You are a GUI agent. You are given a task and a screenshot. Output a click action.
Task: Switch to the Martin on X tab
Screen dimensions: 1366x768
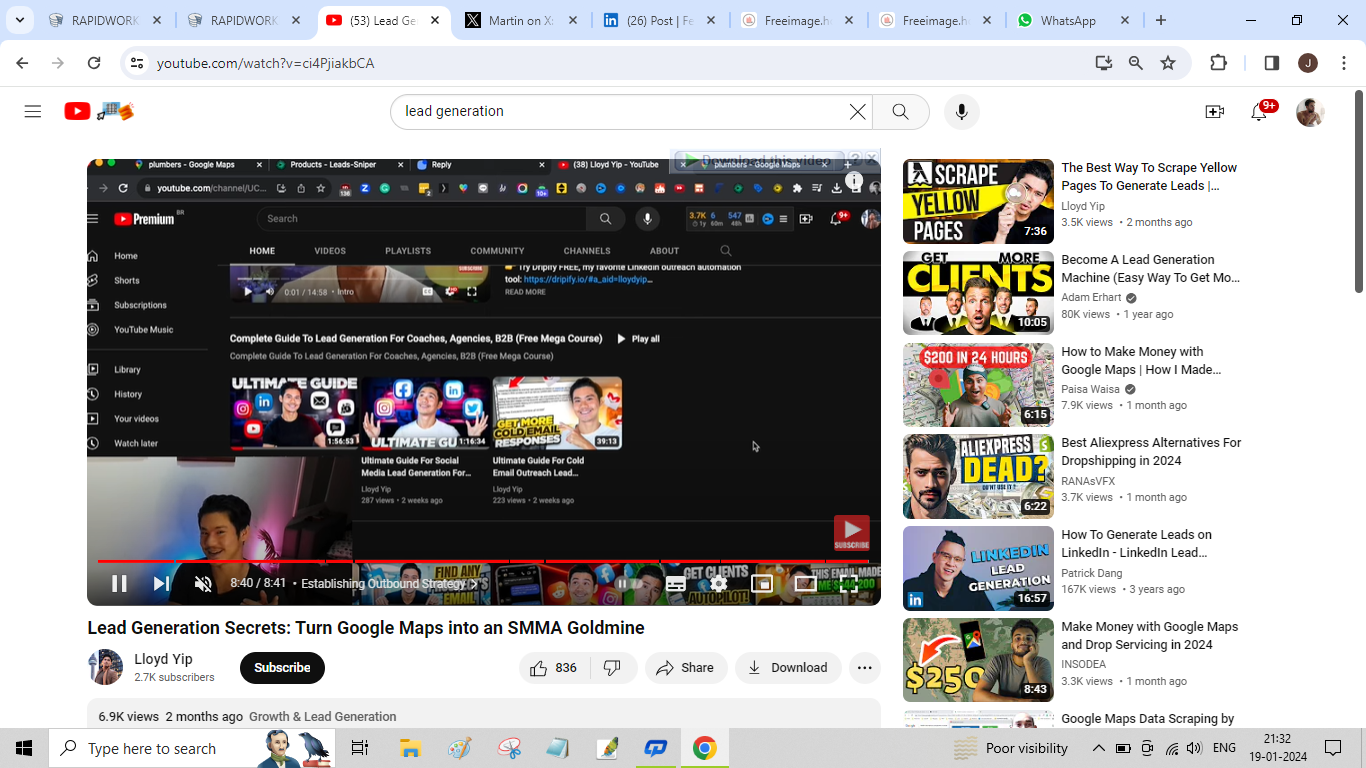521,20
